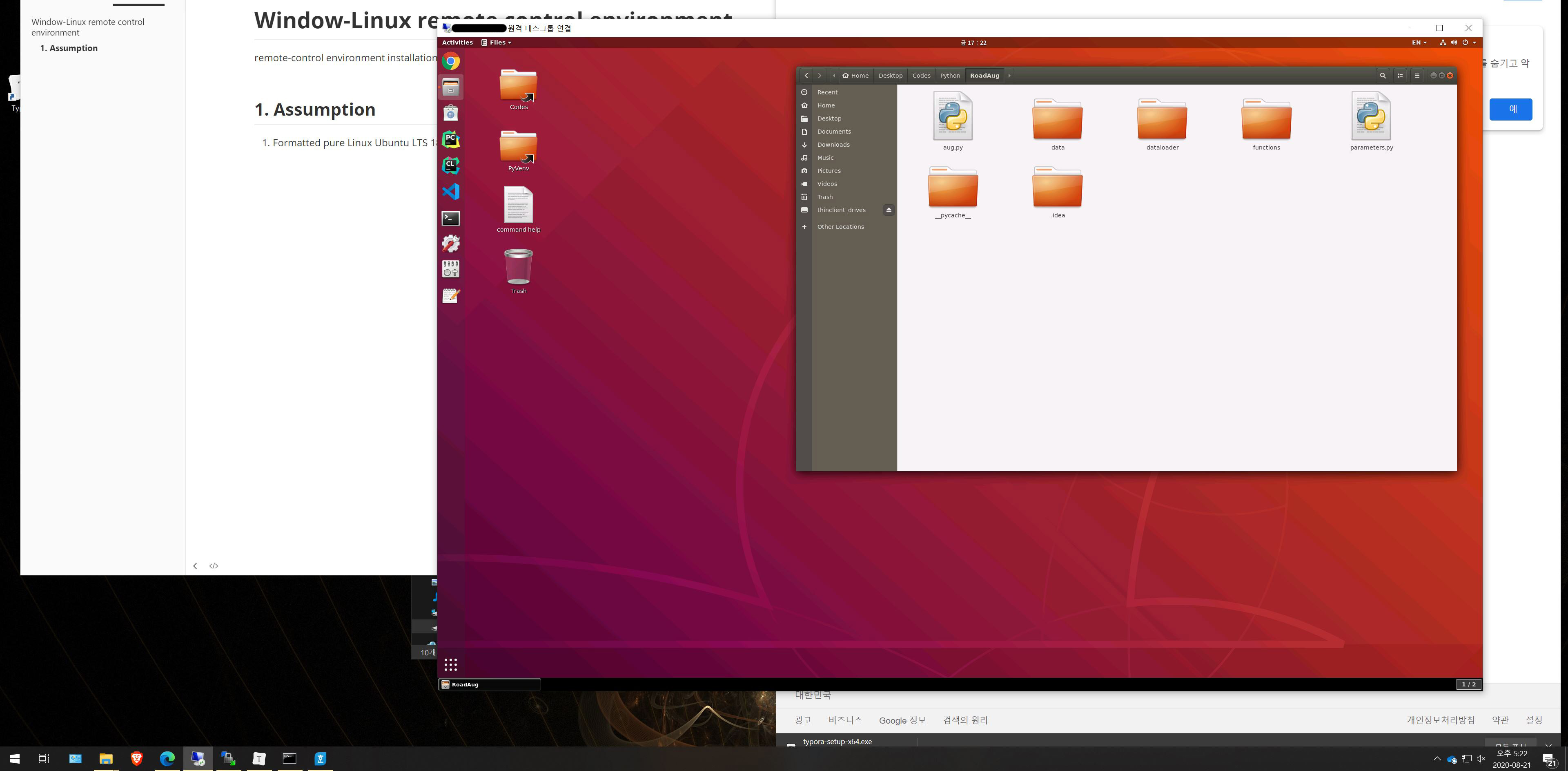1568x771 pixels.
Task: Select Python in the path bar
Action: pyautogui.click(x=949, y=76)
